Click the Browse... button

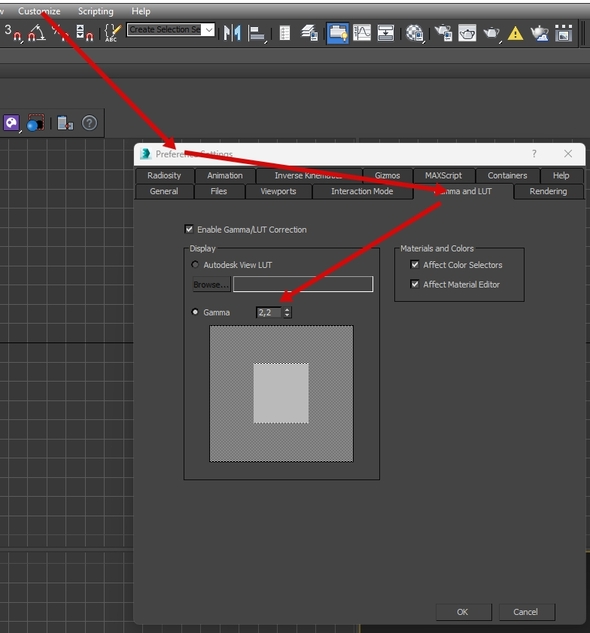(211, 285)
